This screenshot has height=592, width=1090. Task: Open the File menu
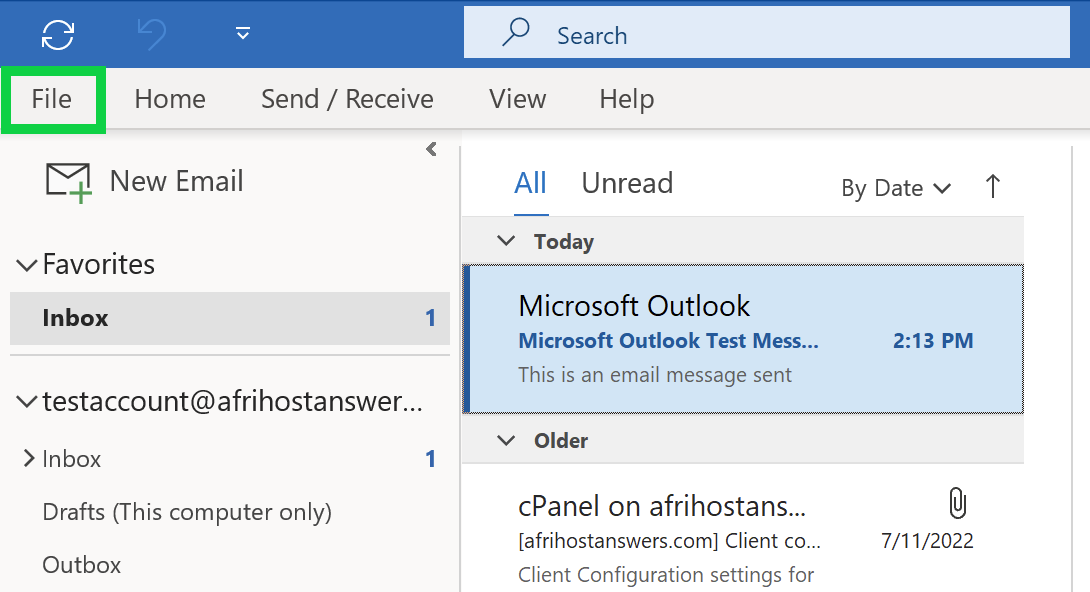click(x=52, y=99)
